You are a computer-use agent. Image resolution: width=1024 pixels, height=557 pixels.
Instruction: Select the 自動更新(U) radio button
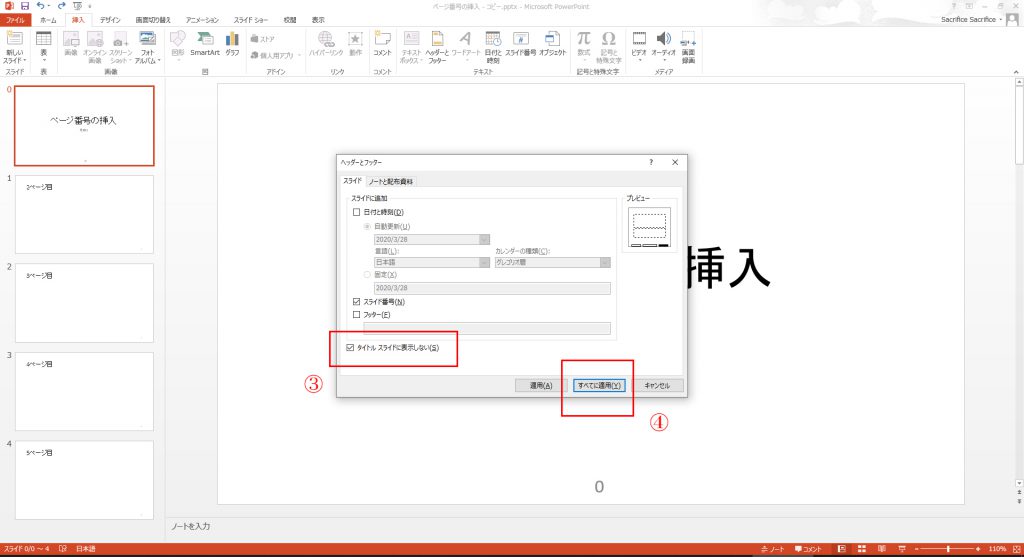click(x=367, y=227)
